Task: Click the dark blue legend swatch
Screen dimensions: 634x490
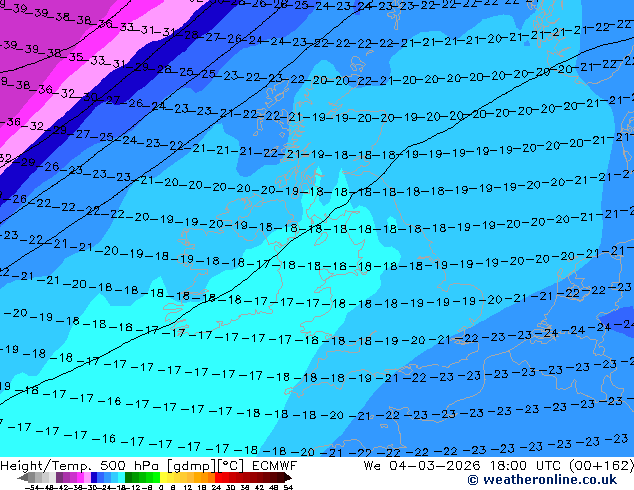Action: tap(94, 477)
